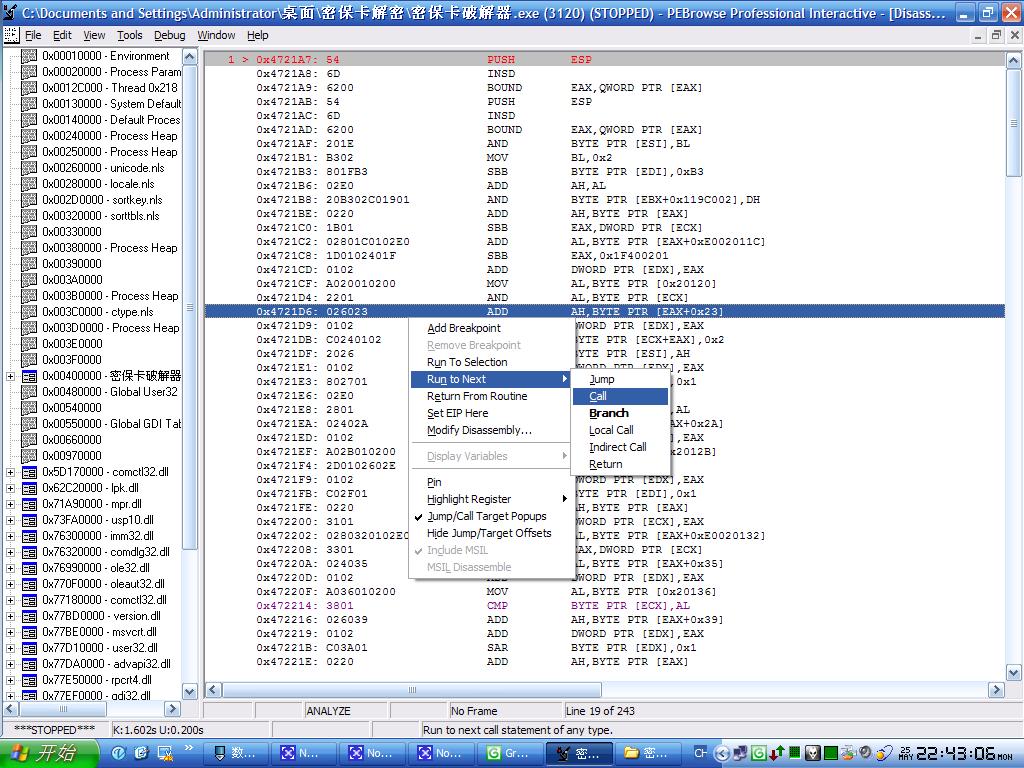1024x768 pixels.
Task: Choose Set EIP Here
Action: click(x=490, y=413)
